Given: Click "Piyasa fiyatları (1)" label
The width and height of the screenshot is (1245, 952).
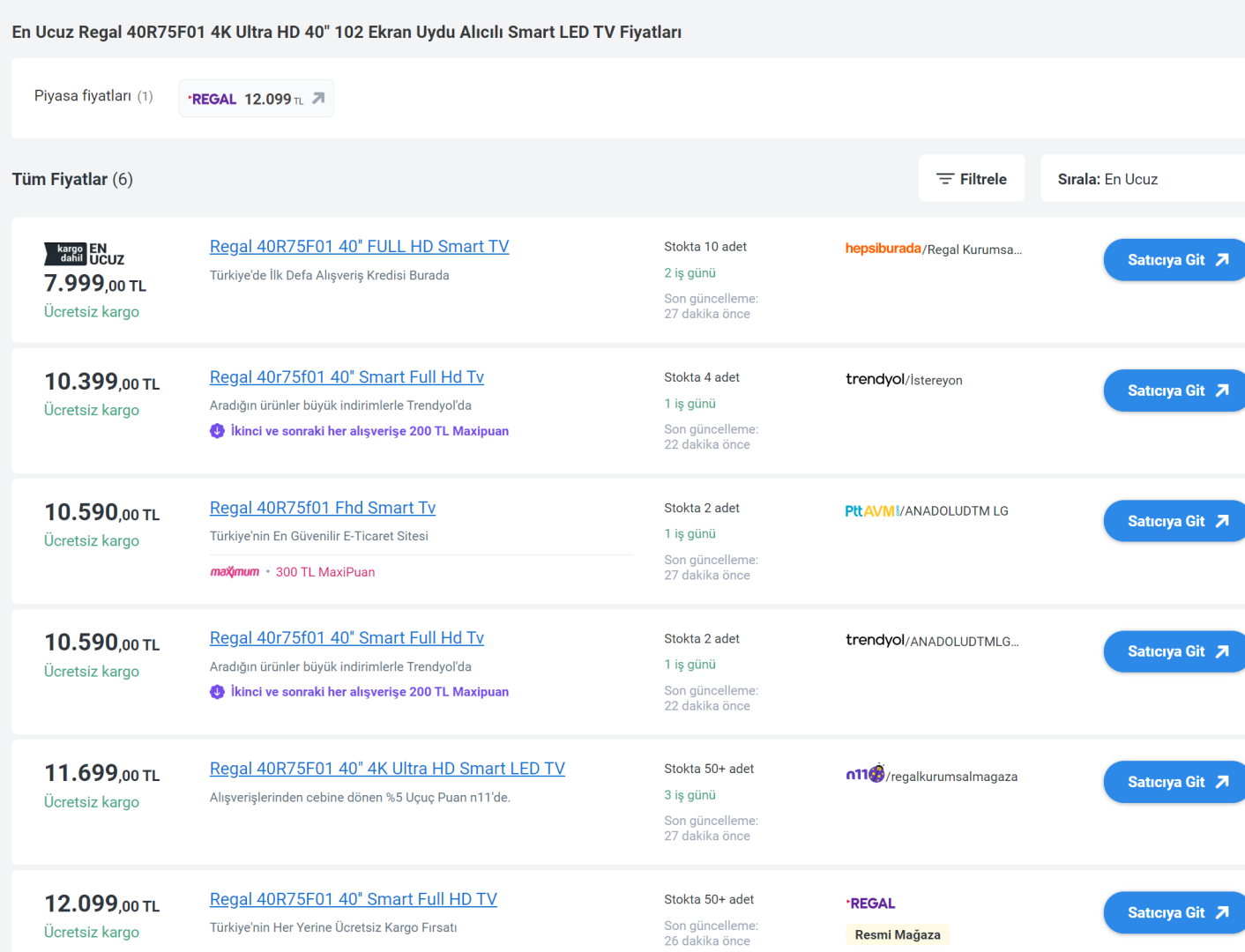Looking at the screenshot, I should point(93,96).
